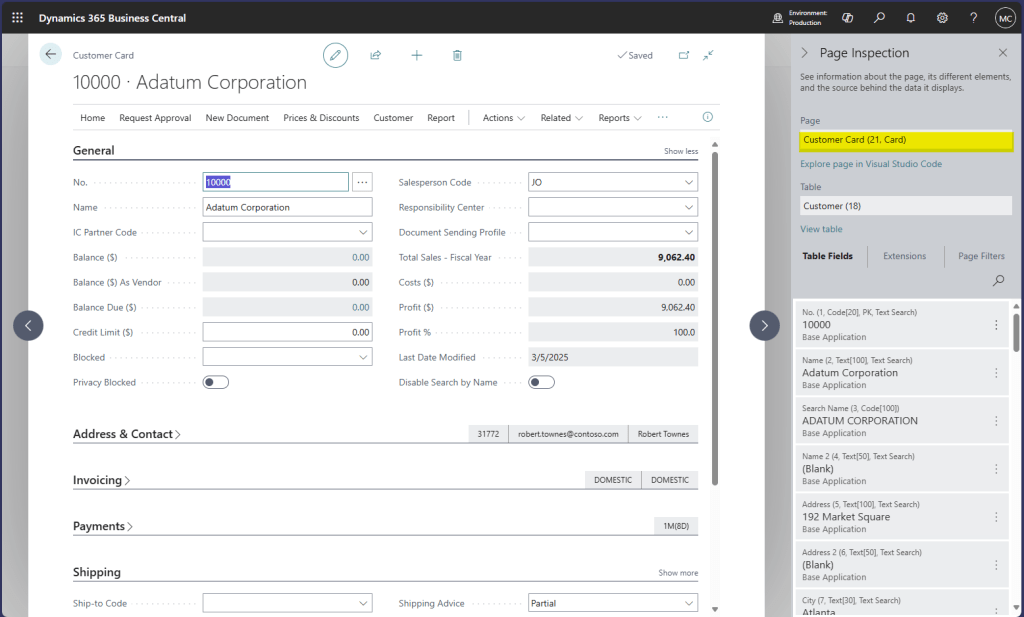Image resolution: width=1024 pixels, height=617 pixels.
Task: Open page in new window icon
Action: (684, 55)
